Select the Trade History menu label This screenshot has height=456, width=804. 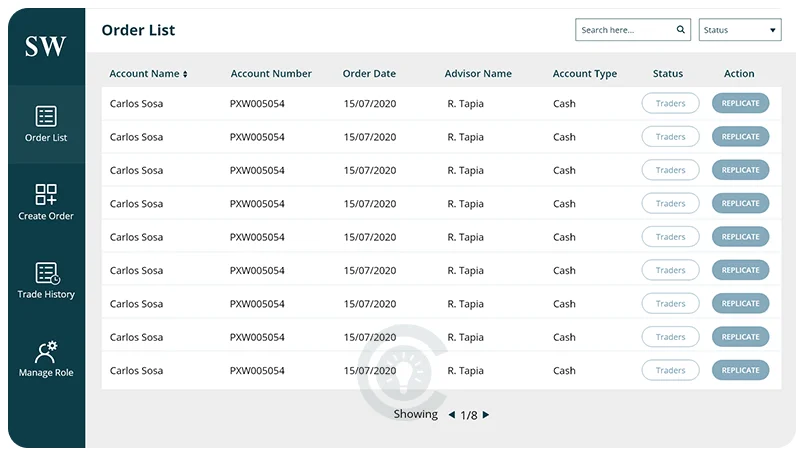(x=46, y=294)
